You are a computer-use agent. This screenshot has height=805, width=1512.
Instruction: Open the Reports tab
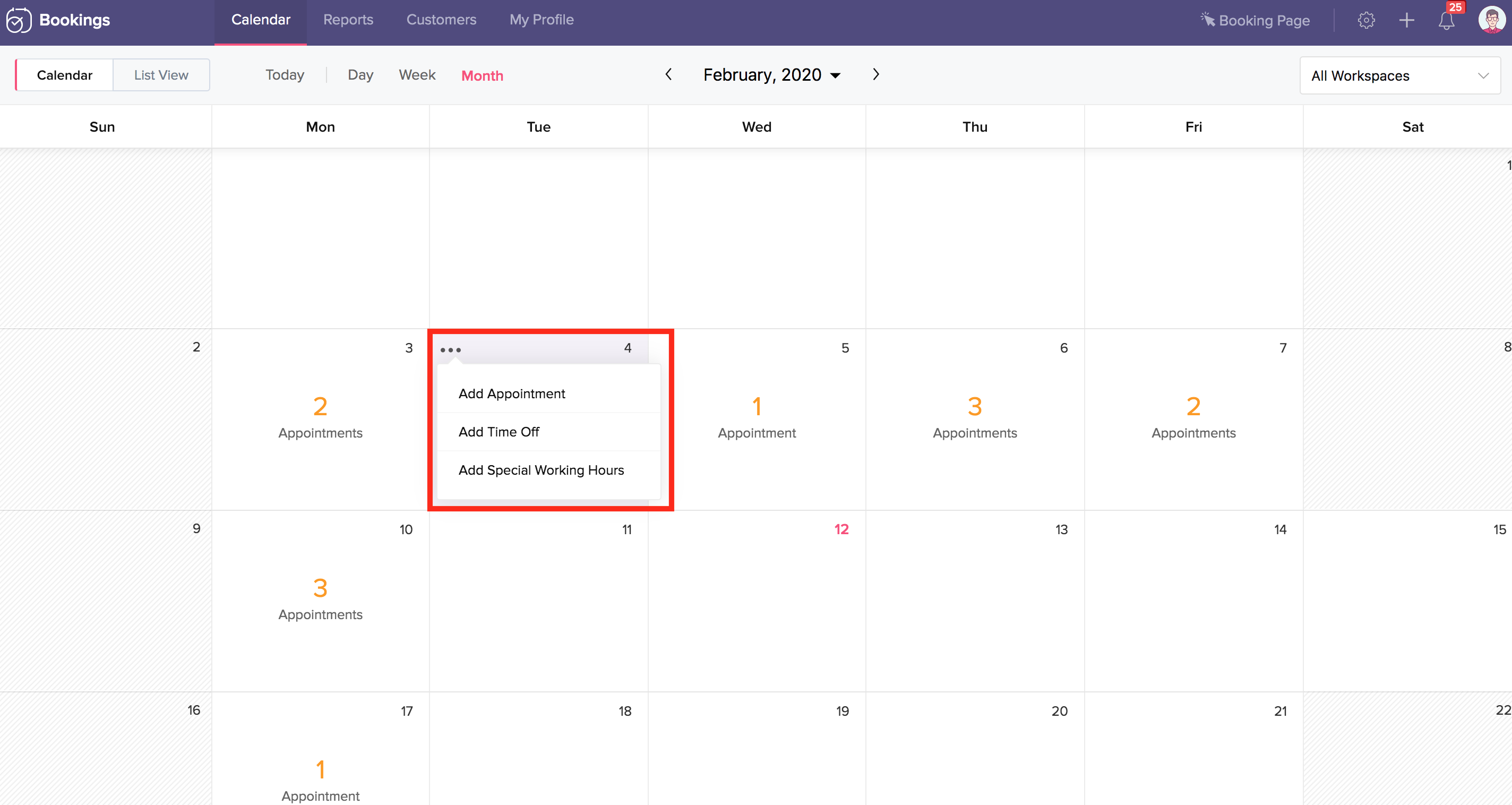coord(348,20)
